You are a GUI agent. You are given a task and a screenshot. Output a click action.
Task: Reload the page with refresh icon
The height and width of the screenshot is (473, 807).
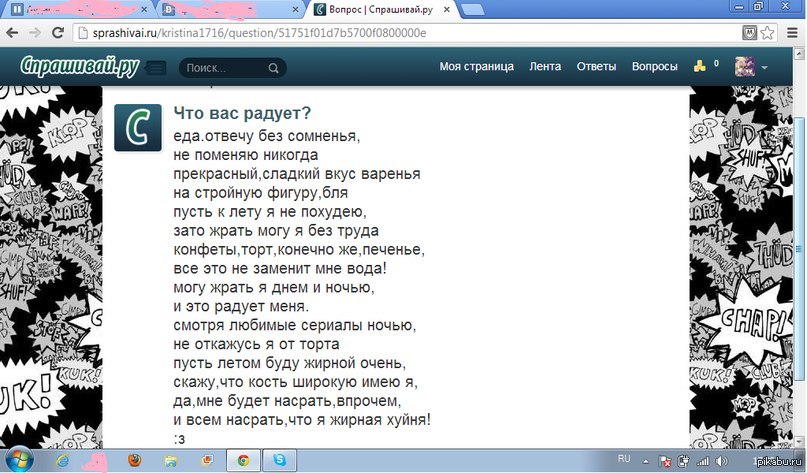pyautogui.click(x=64, y=33)
